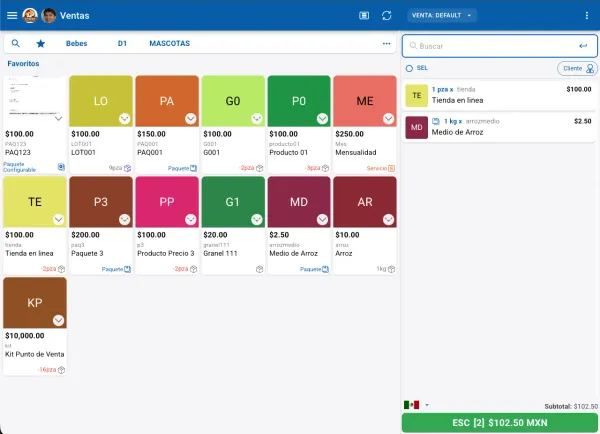
Task: Select the Favorites star icon
Action: (41, 44)
